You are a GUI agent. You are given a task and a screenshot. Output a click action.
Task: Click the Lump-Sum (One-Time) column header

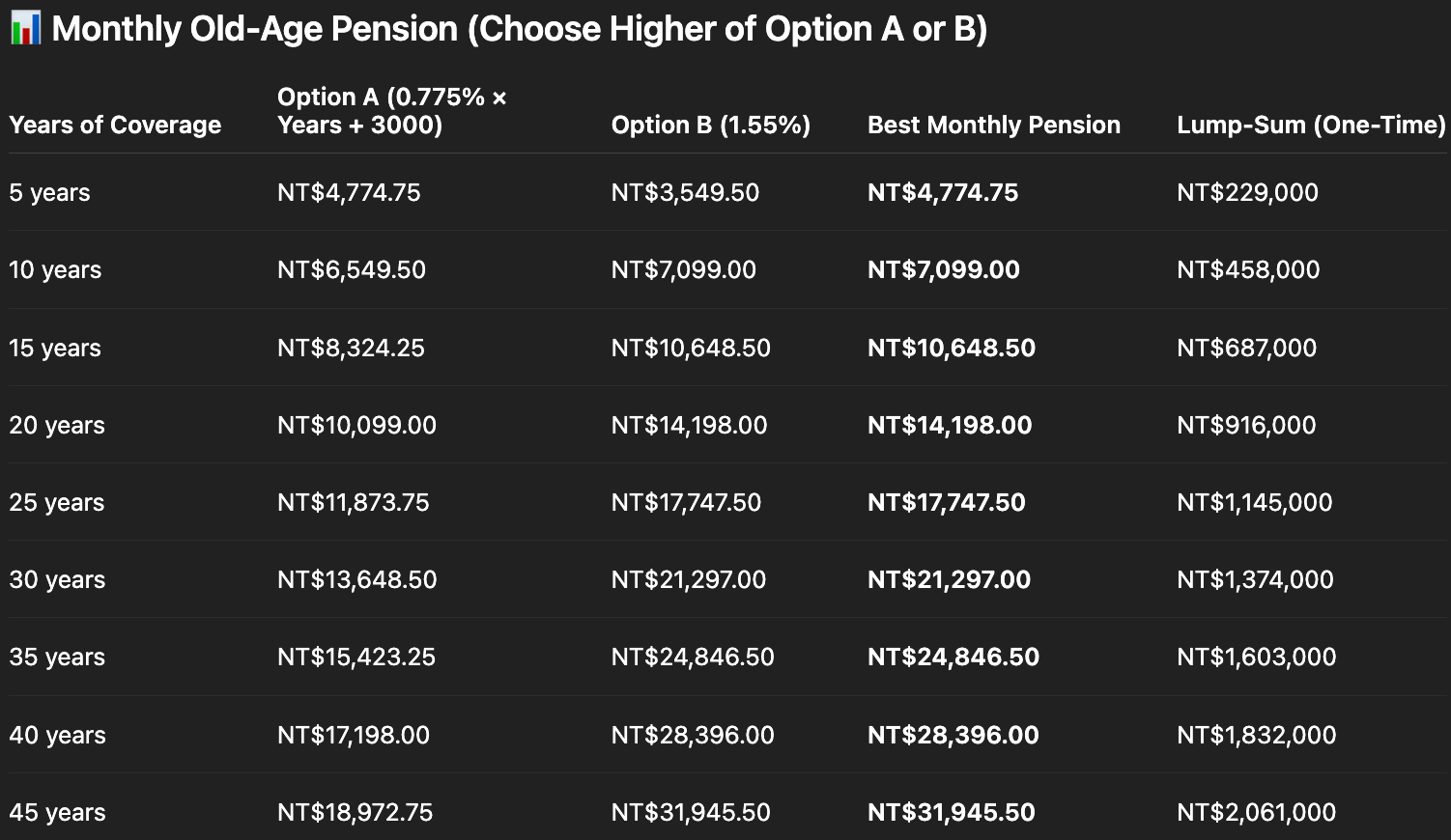(x=1311, y=125)
